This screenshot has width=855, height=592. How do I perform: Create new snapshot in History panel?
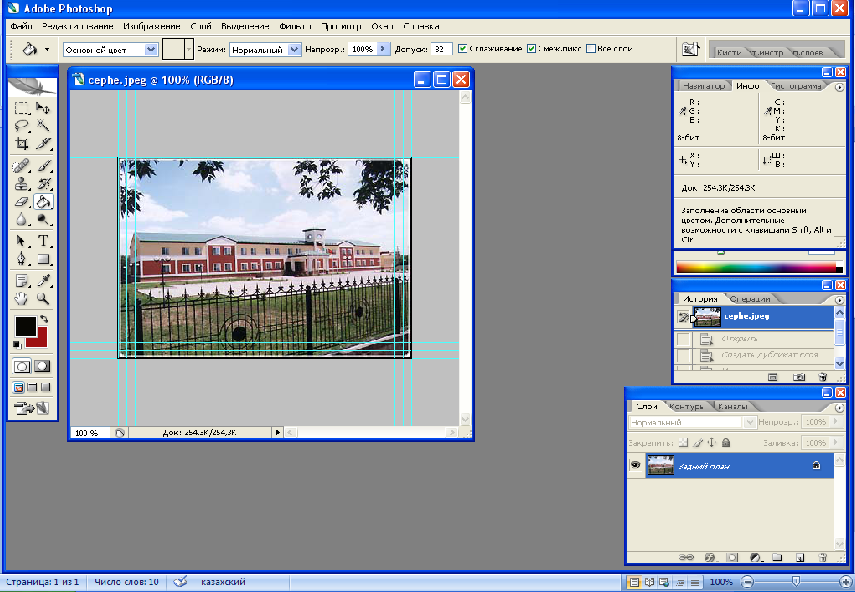click(x=799, y=377)
